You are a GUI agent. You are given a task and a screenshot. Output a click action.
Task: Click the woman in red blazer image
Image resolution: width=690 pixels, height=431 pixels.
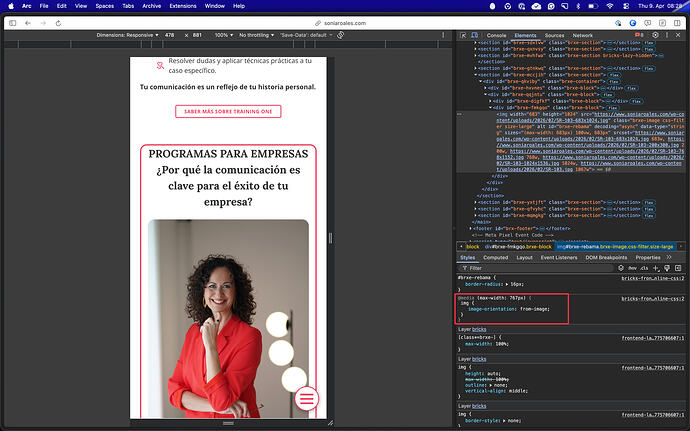228,318
